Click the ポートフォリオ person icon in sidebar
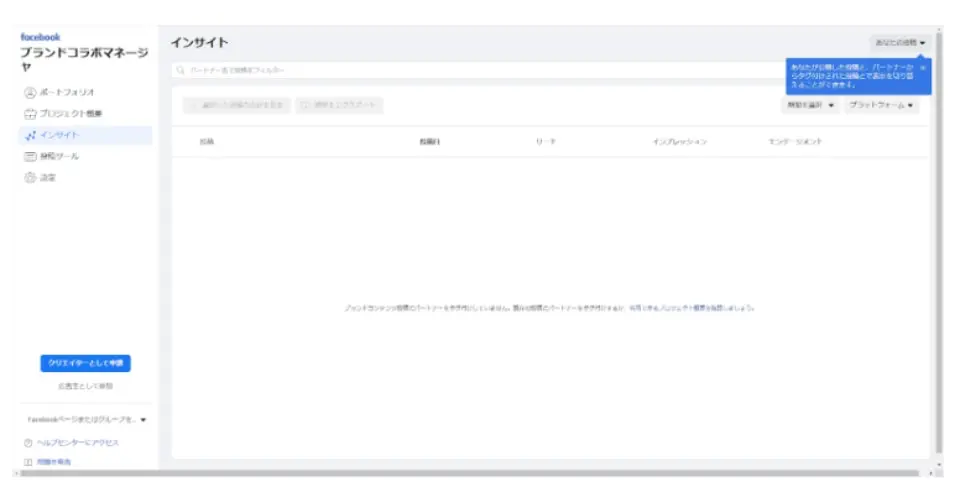 [x=30, y=92]
